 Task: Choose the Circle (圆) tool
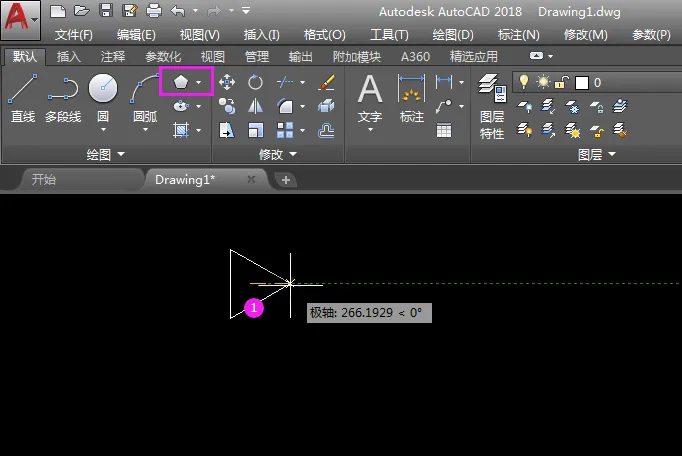(103, 100)
